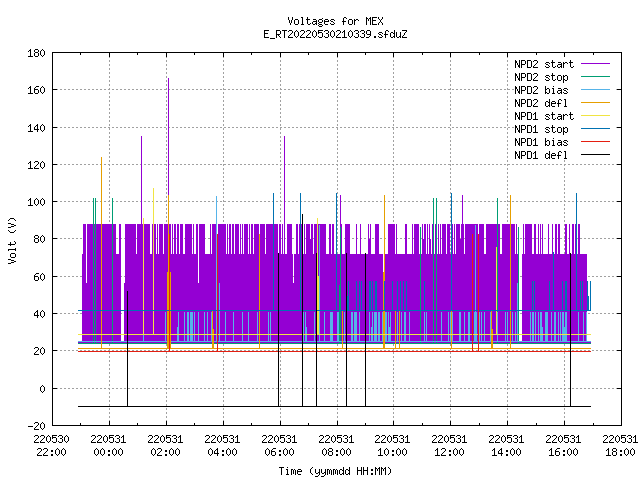Click the light blue NPD2 bias legend line

tap(595, 90)
